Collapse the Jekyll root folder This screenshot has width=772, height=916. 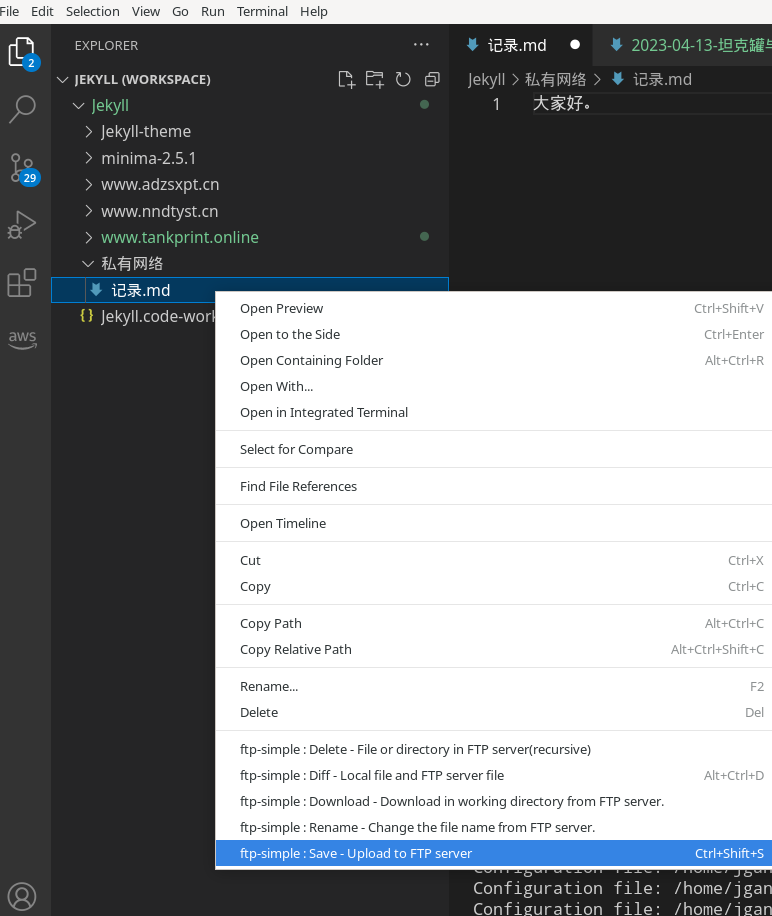[78, 106]
